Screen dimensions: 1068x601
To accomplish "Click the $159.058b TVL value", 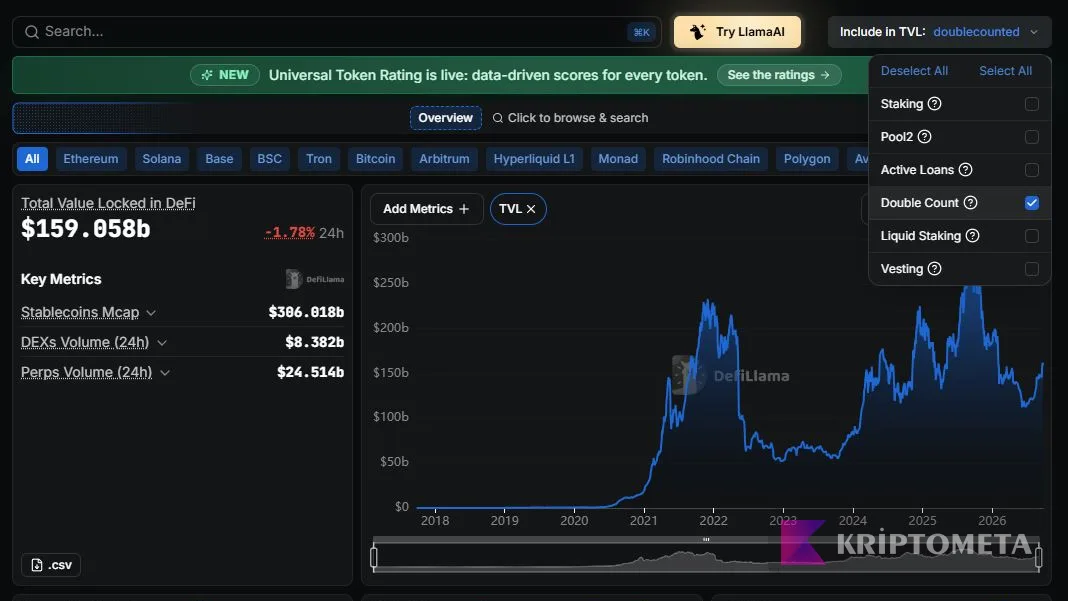I will [86, 229].
